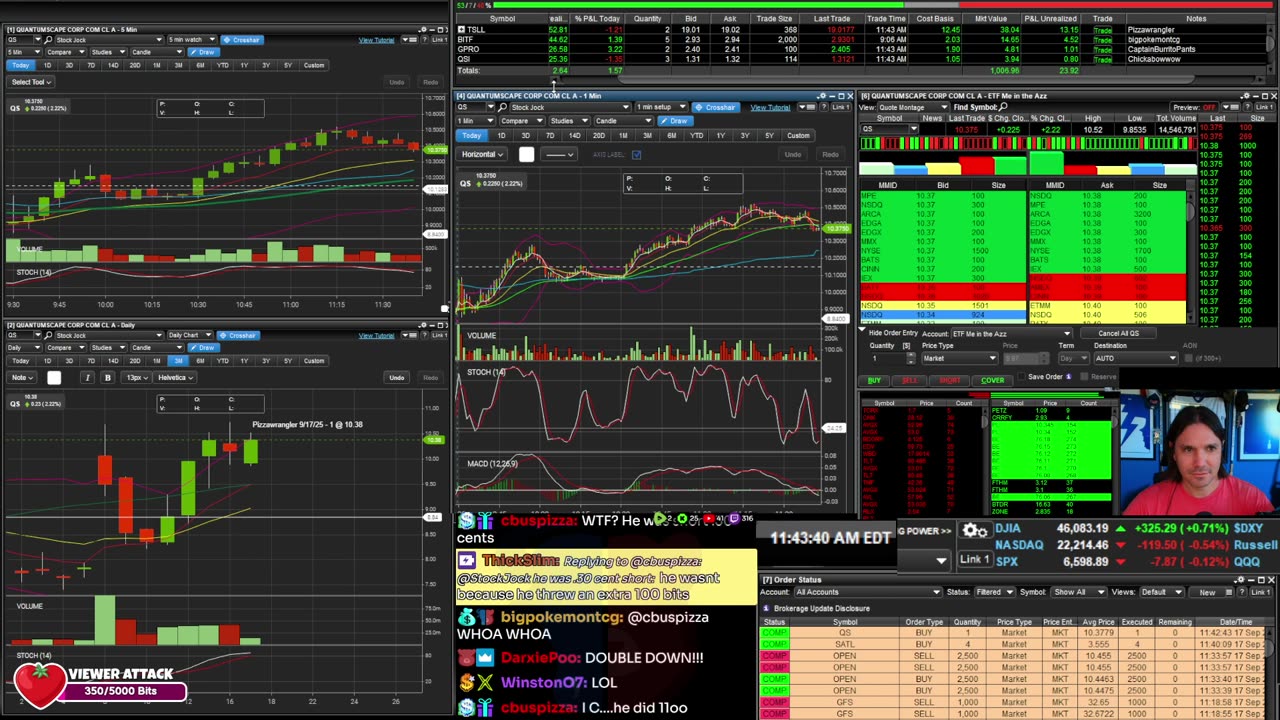Open Account dropdown in order entry
The image size is (1280, 720).
click(x=1012, y=334)
